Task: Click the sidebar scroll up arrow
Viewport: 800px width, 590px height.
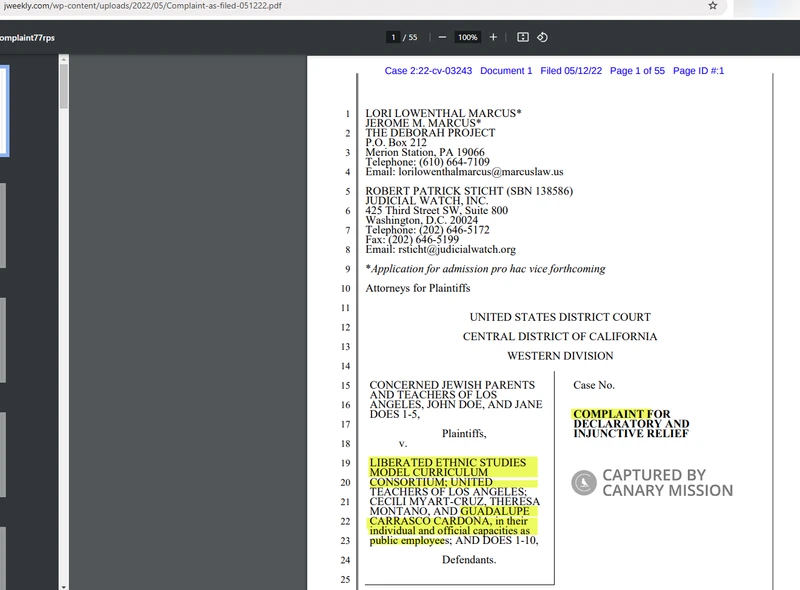Action: [64, 59]
